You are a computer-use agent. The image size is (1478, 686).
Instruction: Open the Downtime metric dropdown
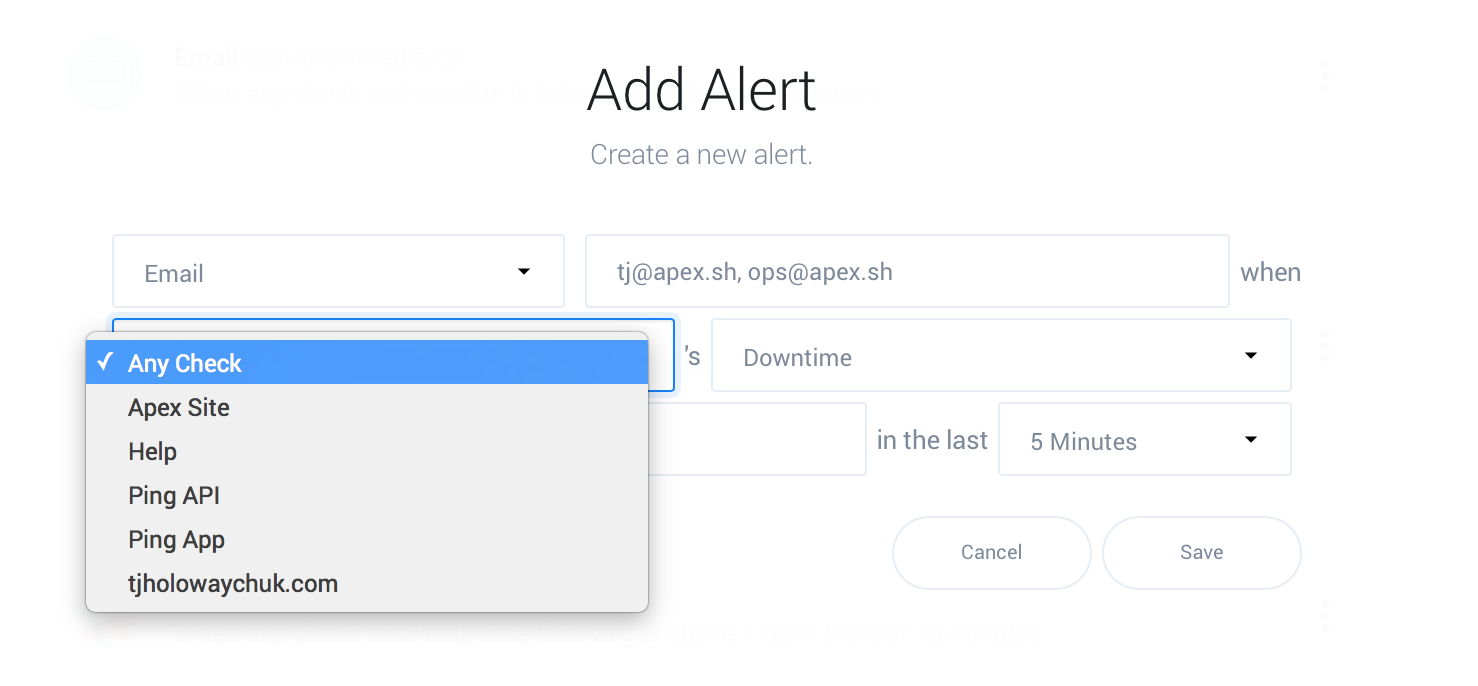[x=1000, y=356]
